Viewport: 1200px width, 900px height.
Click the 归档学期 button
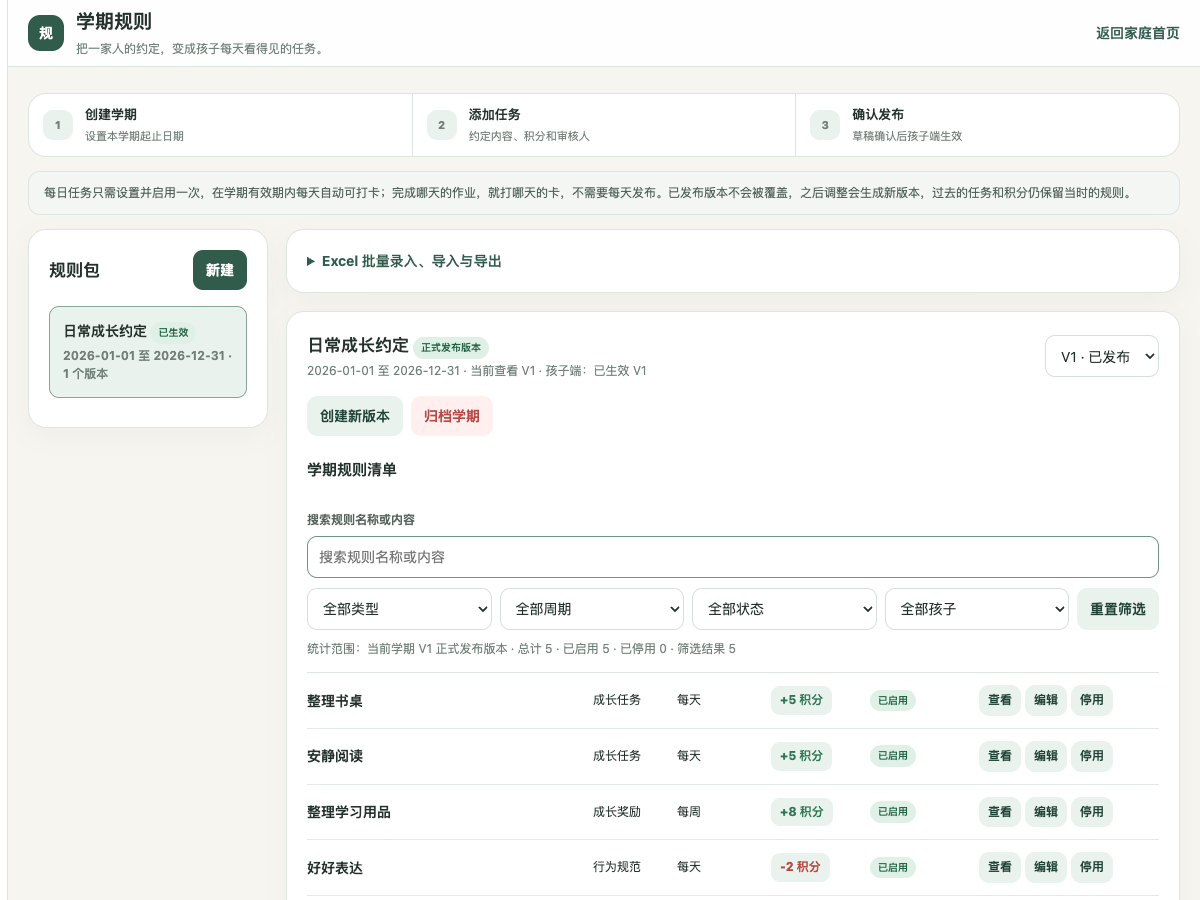(452, 416)
